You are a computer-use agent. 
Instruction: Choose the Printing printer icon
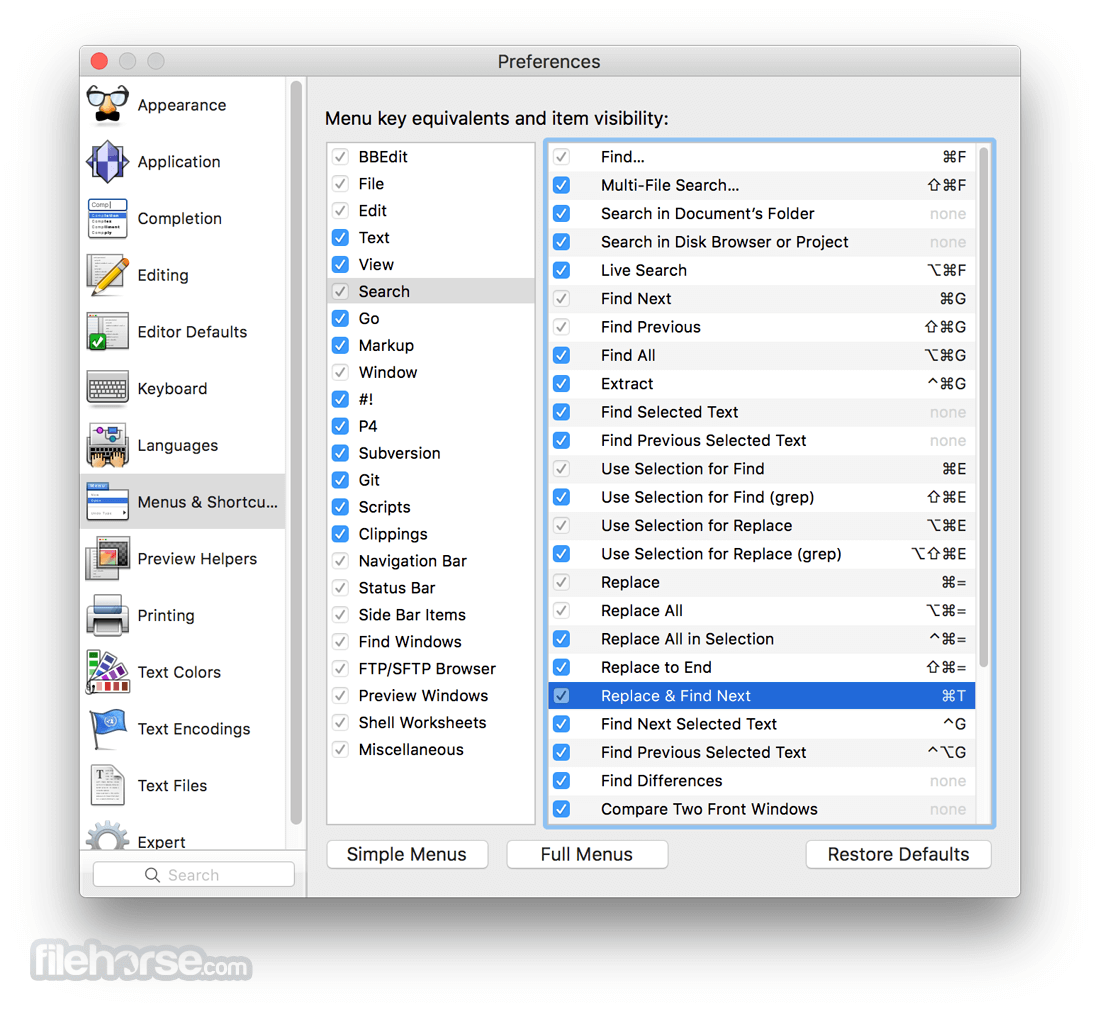107,615
